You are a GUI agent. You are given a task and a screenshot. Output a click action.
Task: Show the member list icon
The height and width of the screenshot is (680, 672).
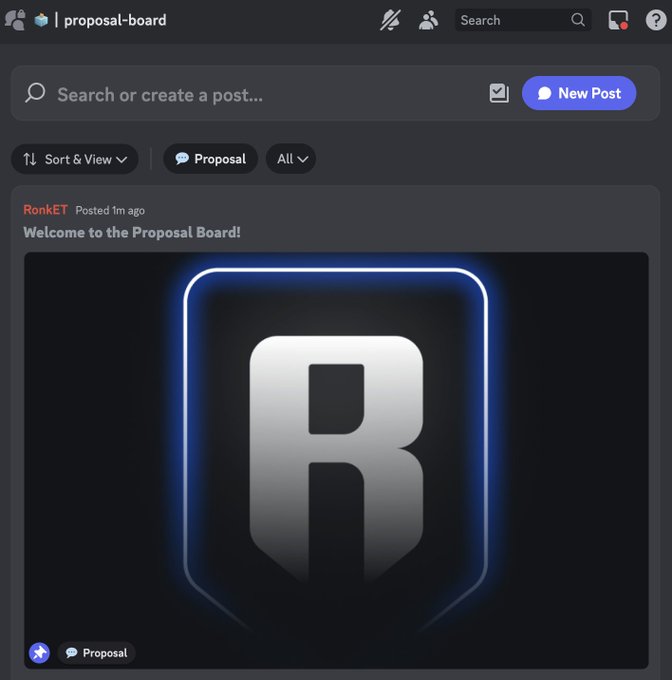click(x=428, y=20)
